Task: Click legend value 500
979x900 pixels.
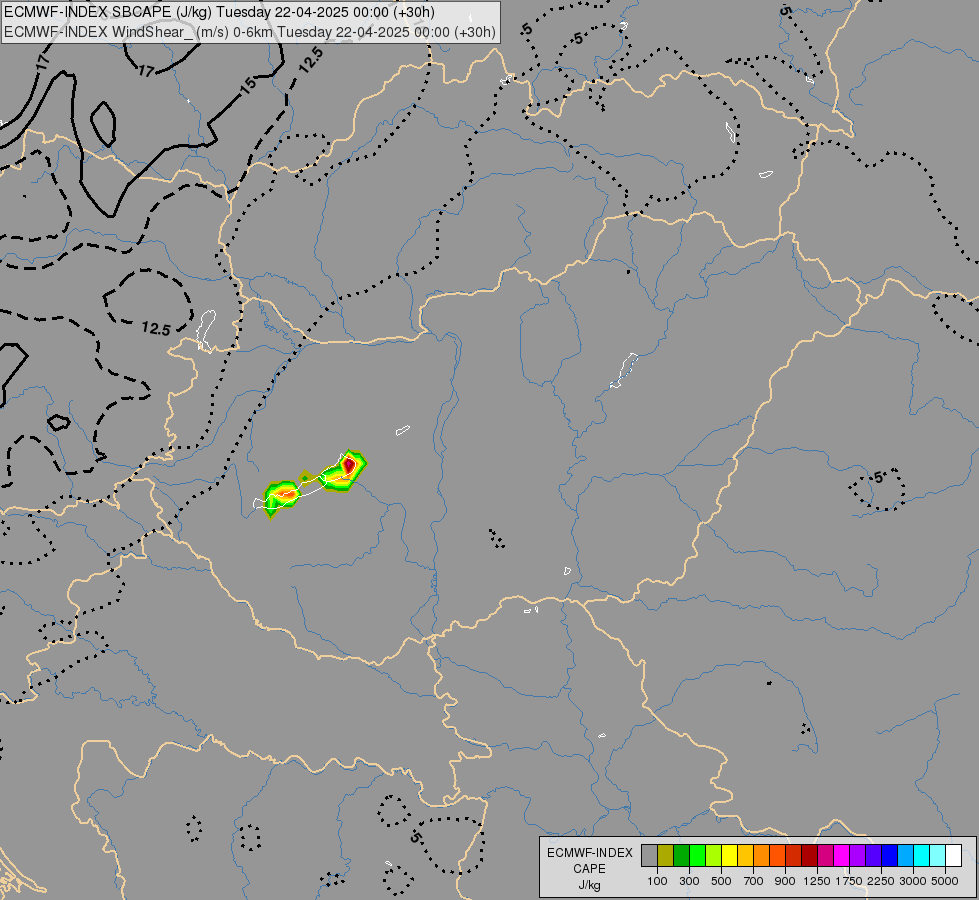Action: tap(721, 881)
